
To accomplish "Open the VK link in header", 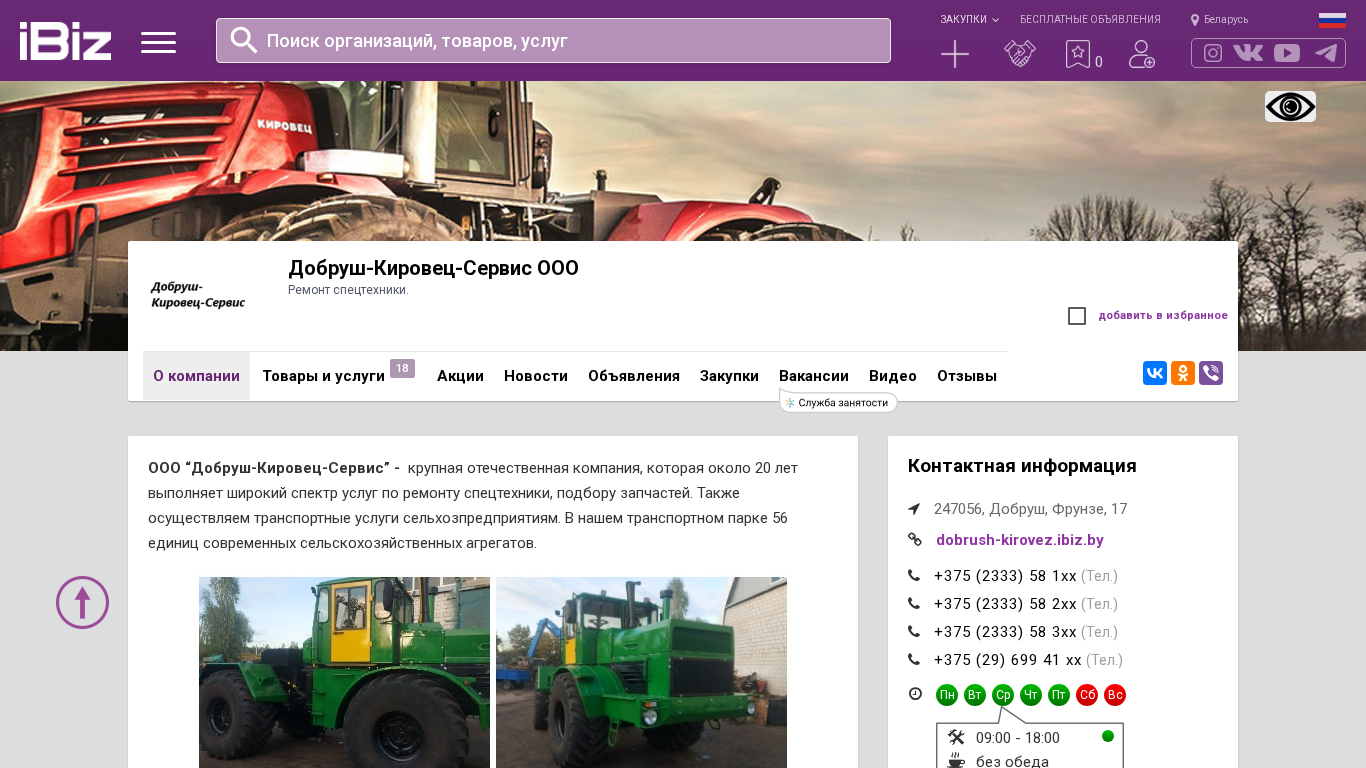I will tap(1248, 53).
